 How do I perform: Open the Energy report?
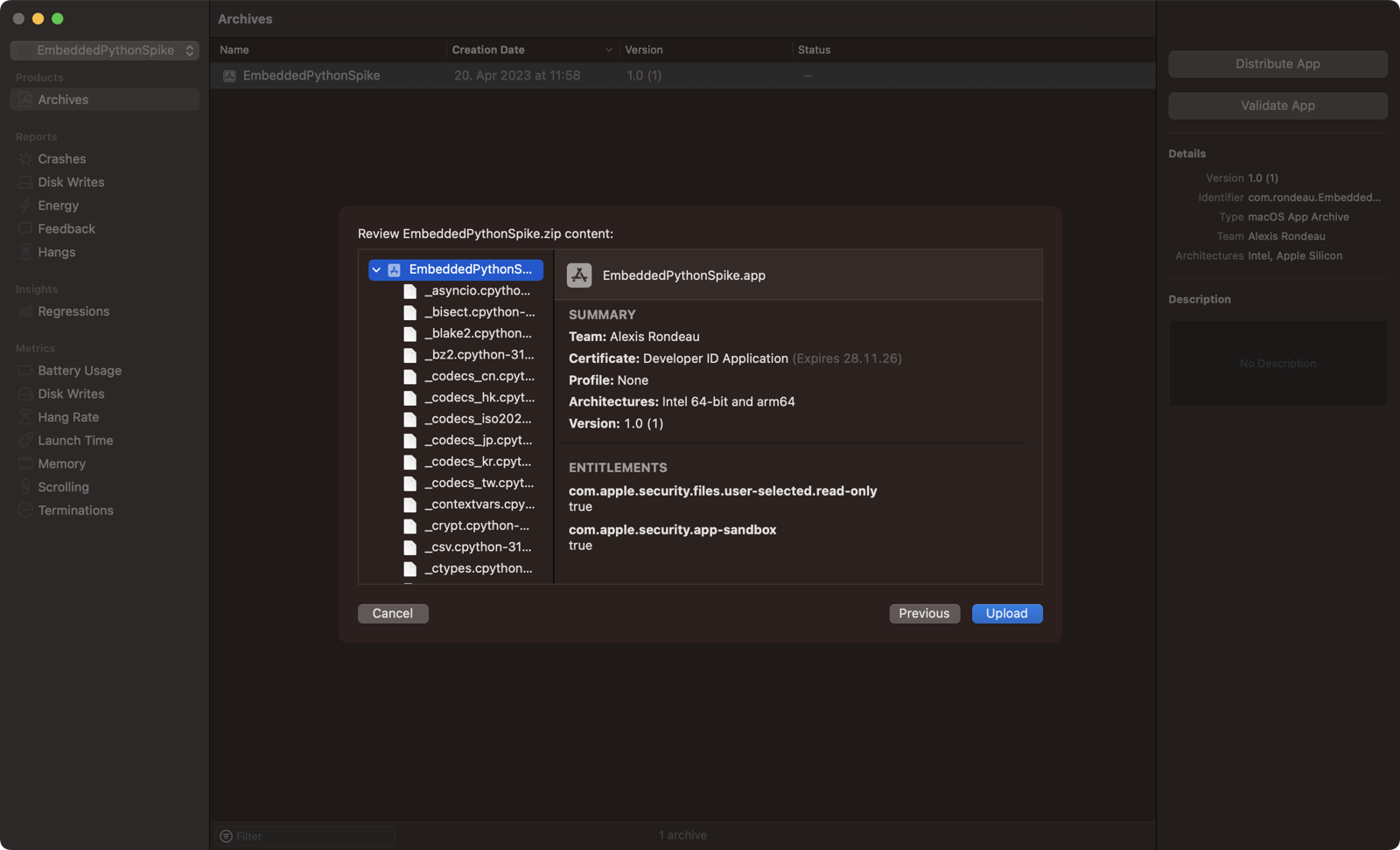[x=104, y=206]
